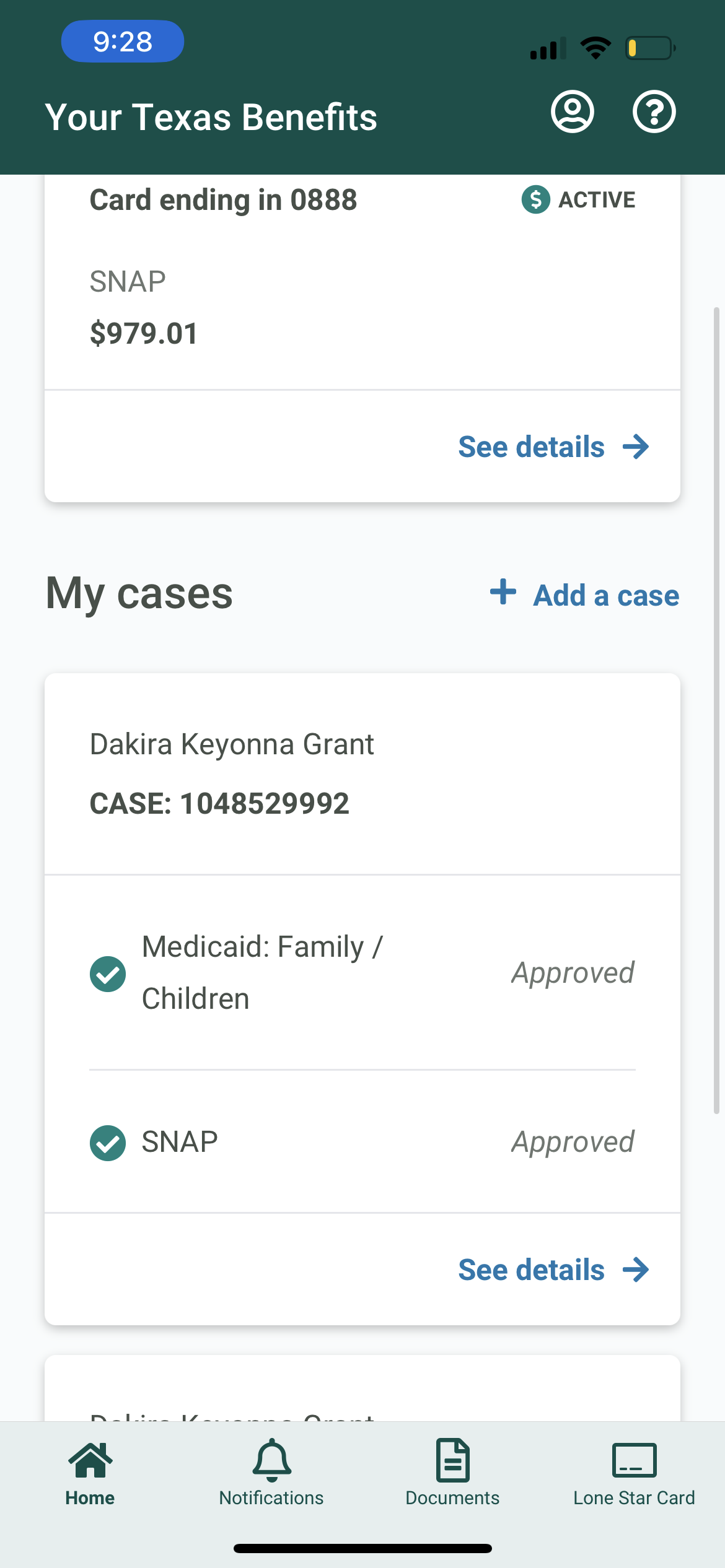Tap the arrow next to case See details
This screenshot has width=725, height=1568.
point(636,1270)
